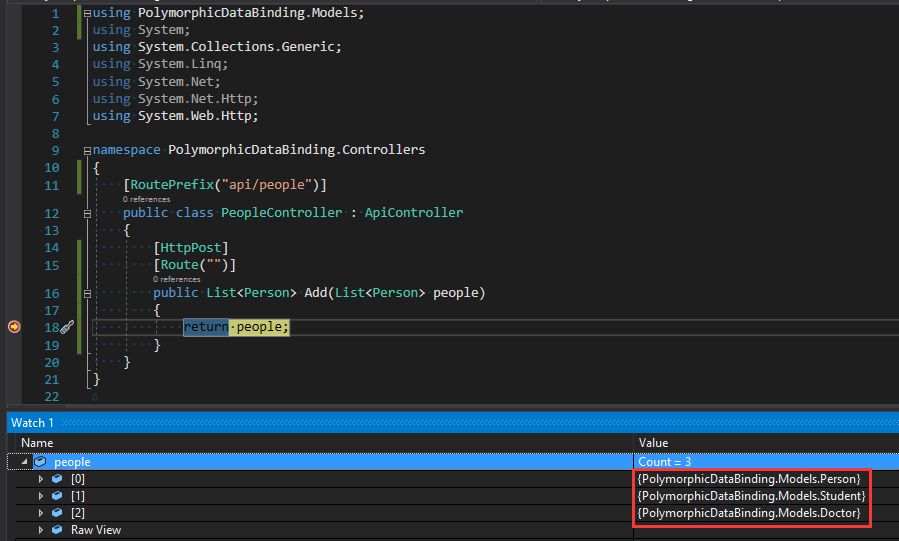Collapse the Add method outline toggle
The width and height of the screenshot is (899, 541).
pos(88,294)
